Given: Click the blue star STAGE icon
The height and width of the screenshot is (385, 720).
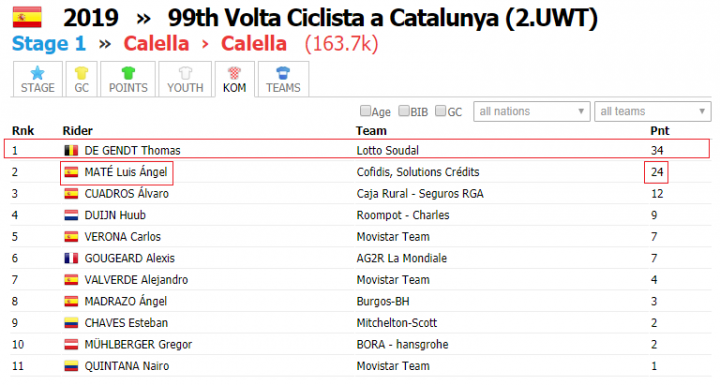Looking at the screenshot, I should pyautogui.click(x=37, y=73).
